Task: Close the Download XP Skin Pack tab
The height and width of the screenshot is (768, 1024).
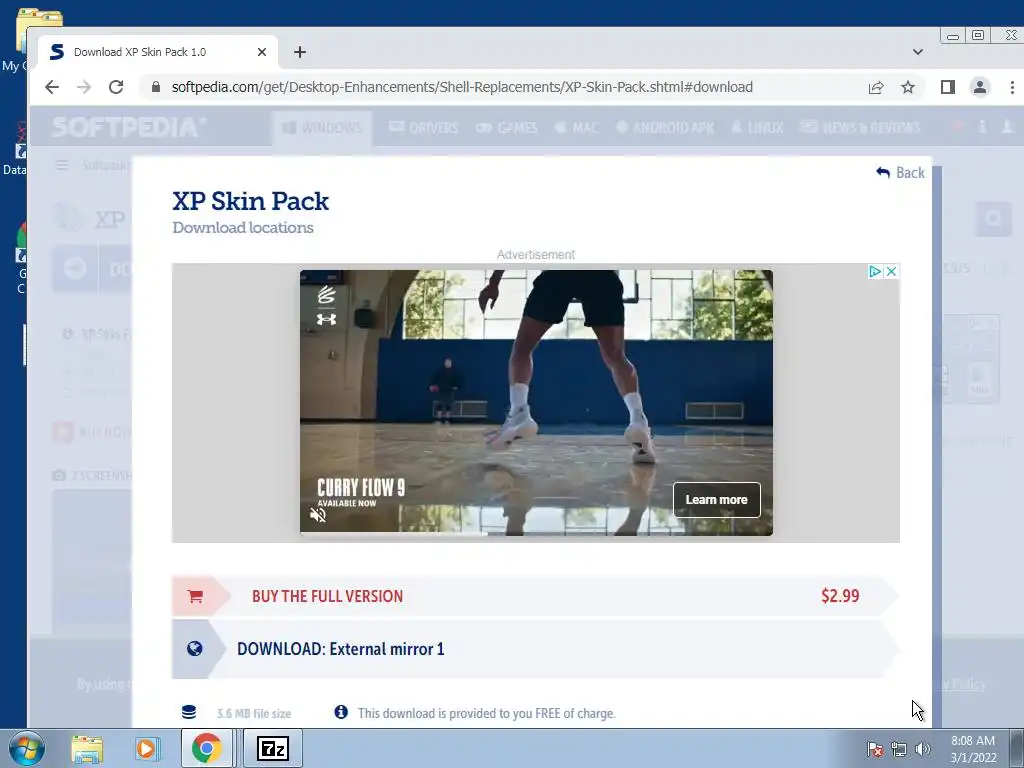Action: tap(262, 52)
